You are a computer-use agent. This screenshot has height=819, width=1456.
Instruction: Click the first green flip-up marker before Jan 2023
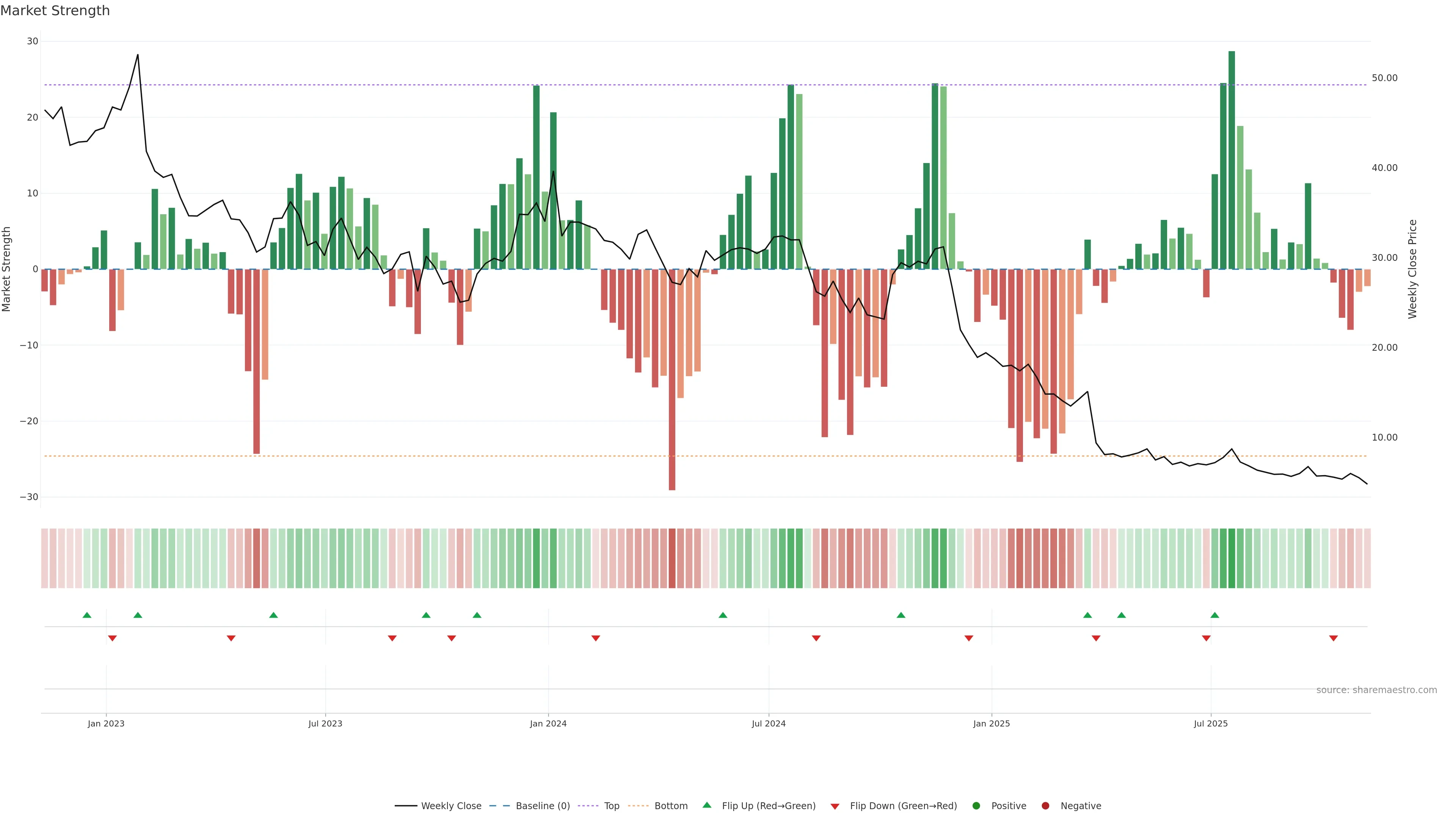[87, 615]
